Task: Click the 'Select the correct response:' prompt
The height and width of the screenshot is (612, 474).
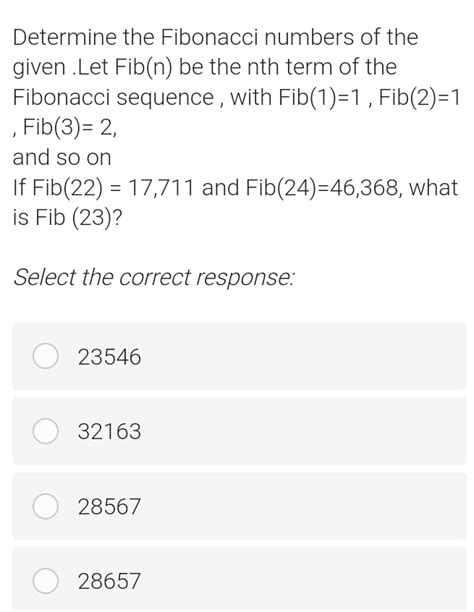Action: click(x=154, y=278)
